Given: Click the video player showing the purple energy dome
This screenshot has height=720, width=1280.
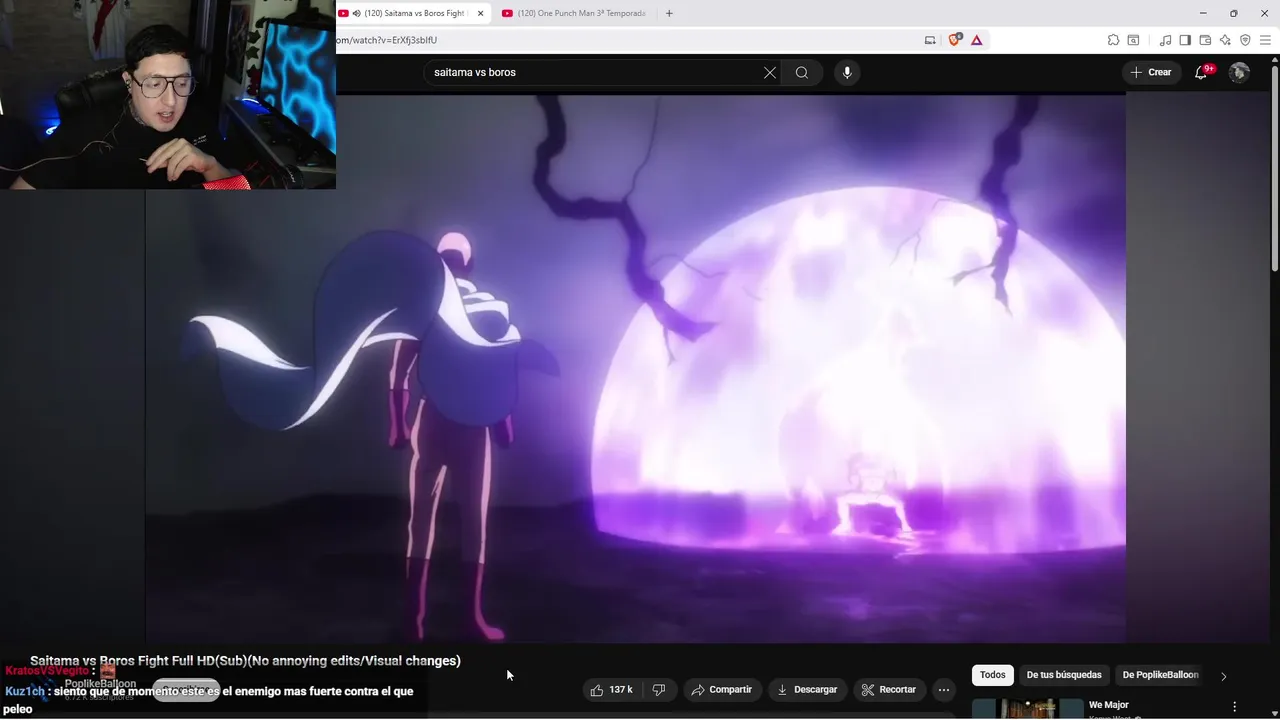Looking at the screenshot, I should 635,368.
